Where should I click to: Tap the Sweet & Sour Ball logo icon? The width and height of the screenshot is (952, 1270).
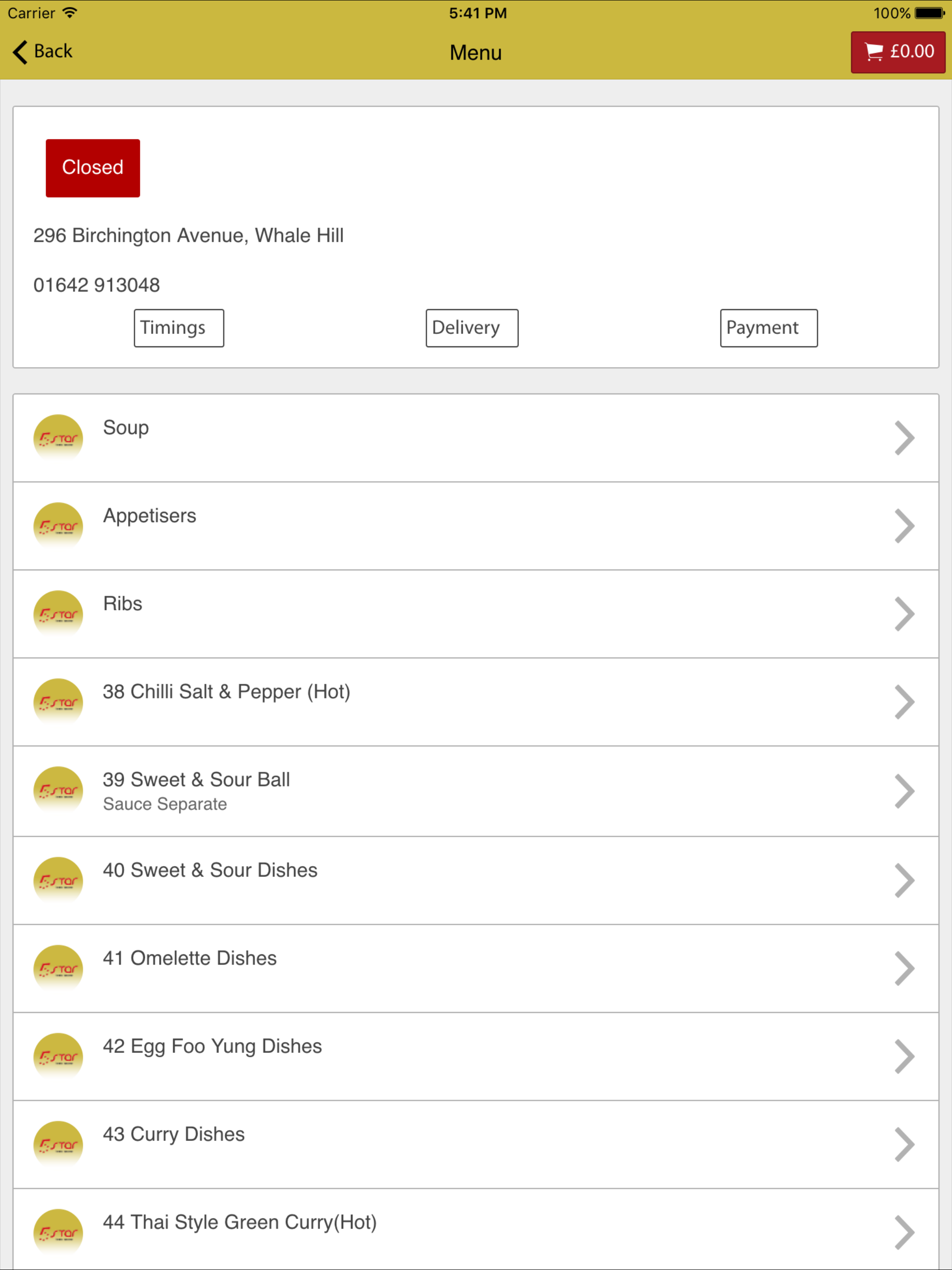[58, 791]
